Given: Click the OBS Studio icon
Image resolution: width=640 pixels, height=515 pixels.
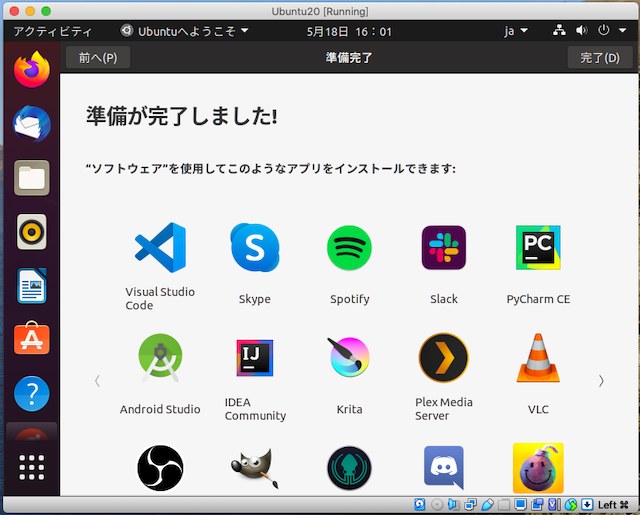Looking at the screenshot, I should coord(160,468).
